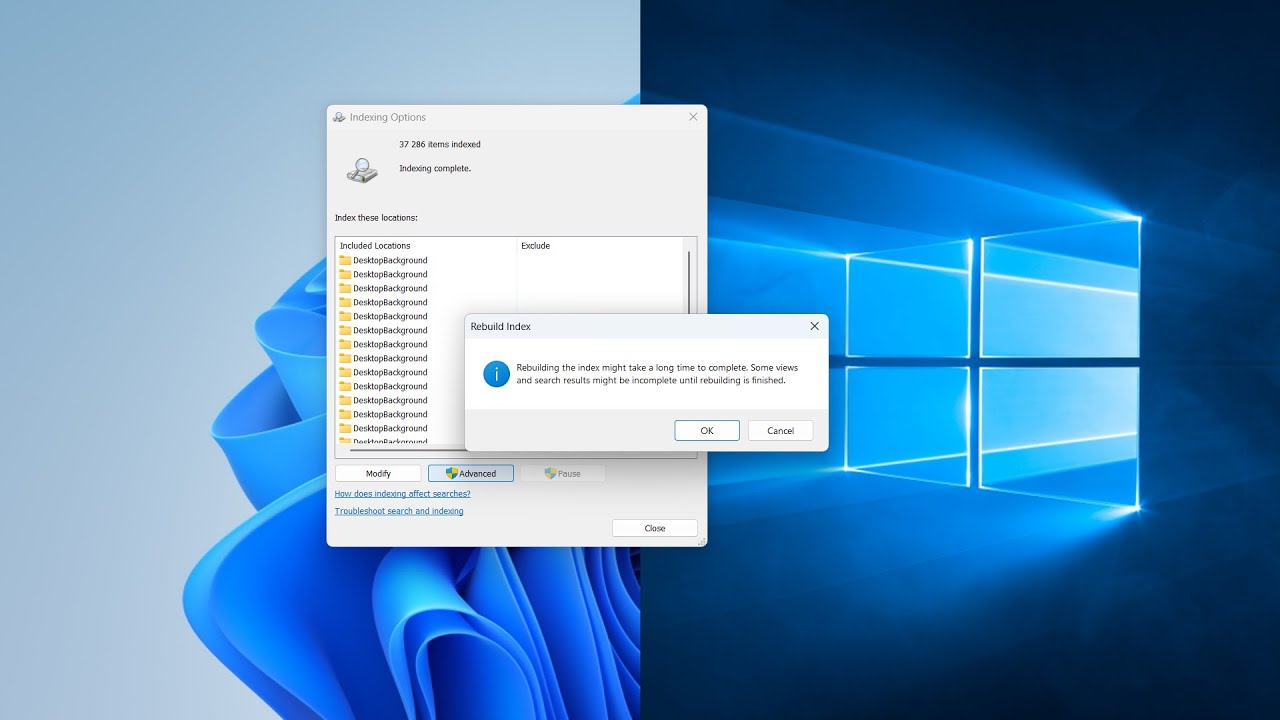Click the shield icon on Pause button
The width and height of the screenshot is (1280, 720).
pyautogui.click(x=550, y=473)
